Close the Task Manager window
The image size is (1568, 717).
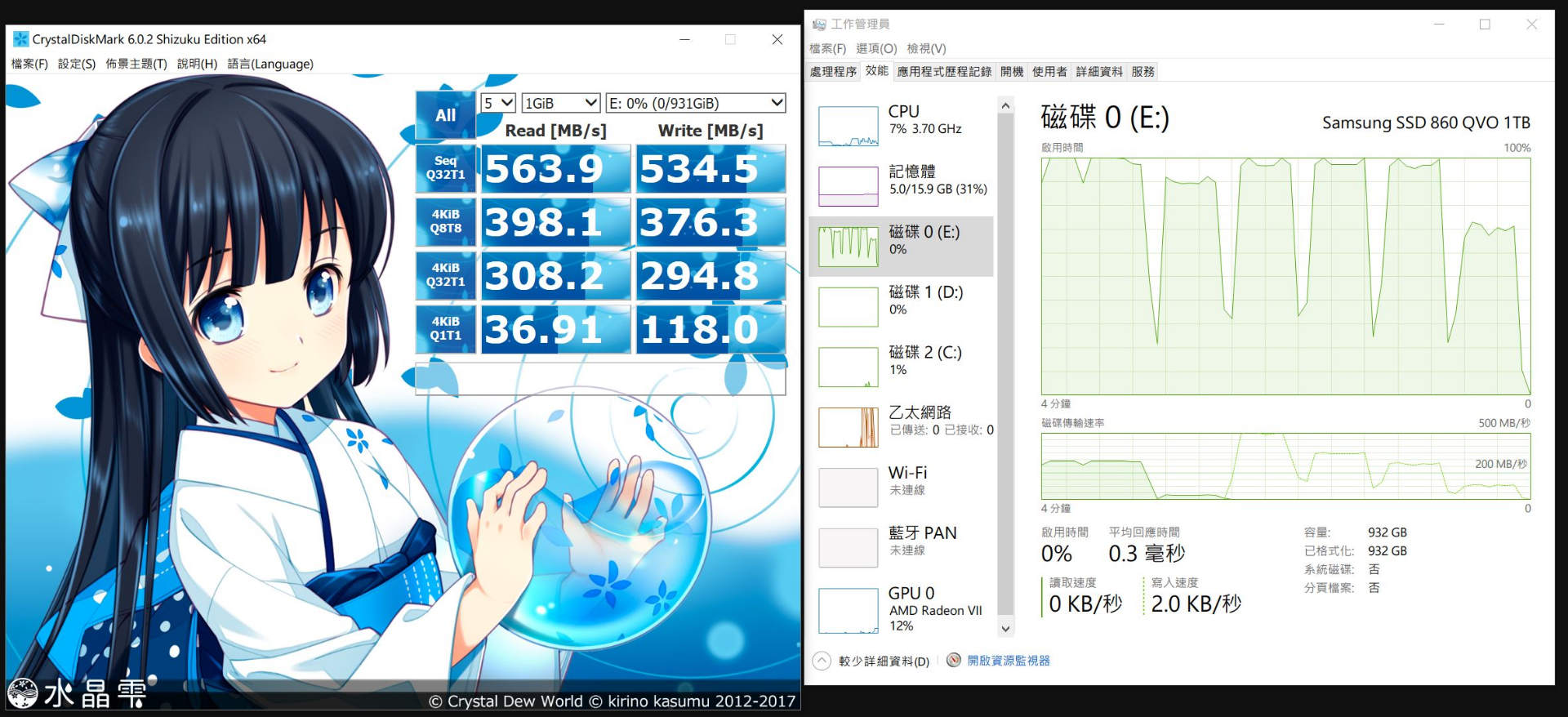pyautogui.click(x=1531, y=24)
